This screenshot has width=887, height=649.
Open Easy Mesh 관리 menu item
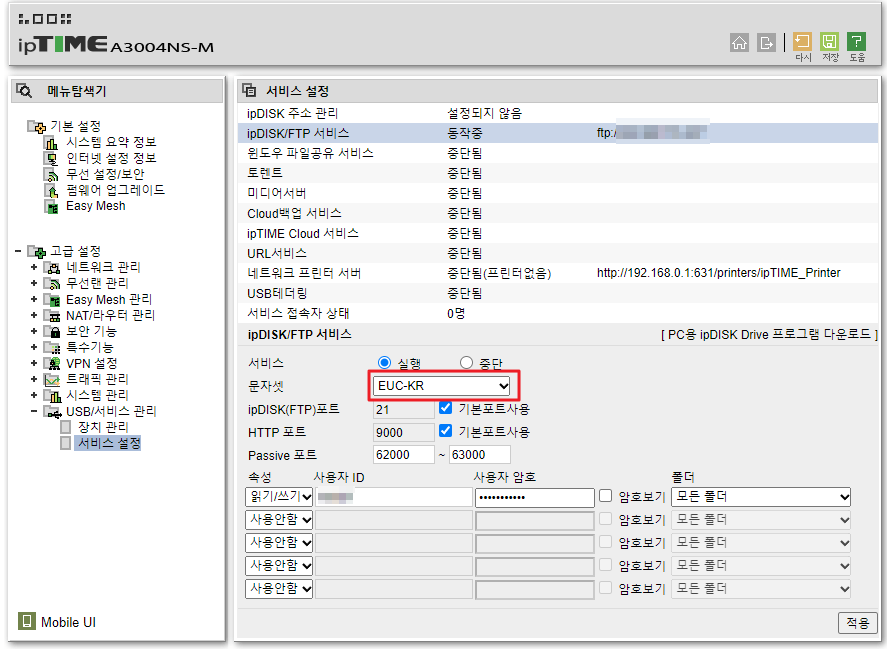(109, 299)
